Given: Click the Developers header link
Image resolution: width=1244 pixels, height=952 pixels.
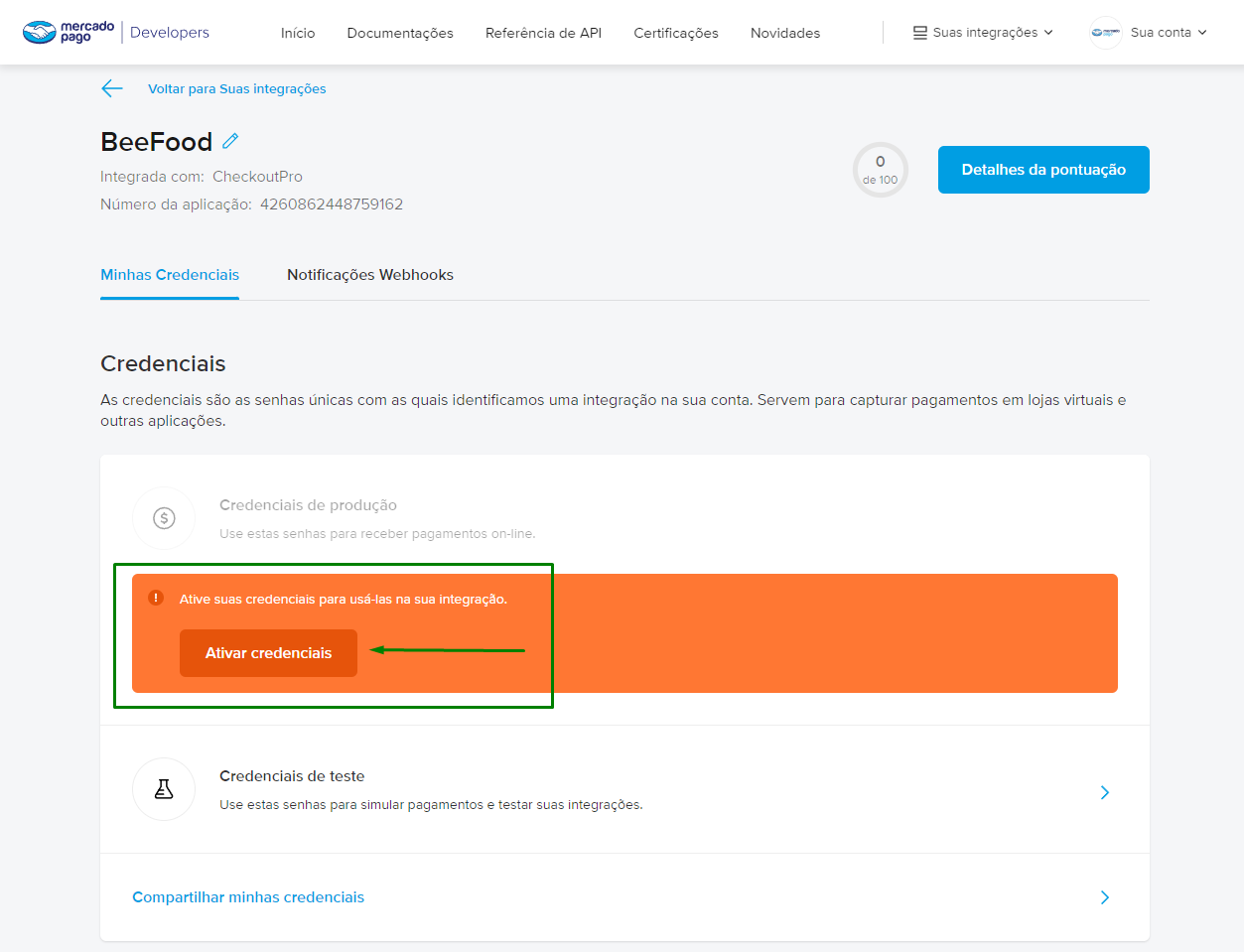Looking at the screenshot, I should tap(170, 33).
